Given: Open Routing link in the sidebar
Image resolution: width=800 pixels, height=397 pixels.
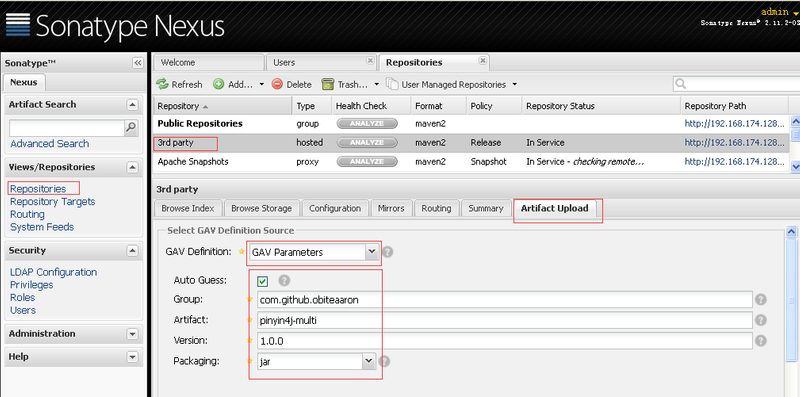Looking at the screenshot, I should pos(27,214).
